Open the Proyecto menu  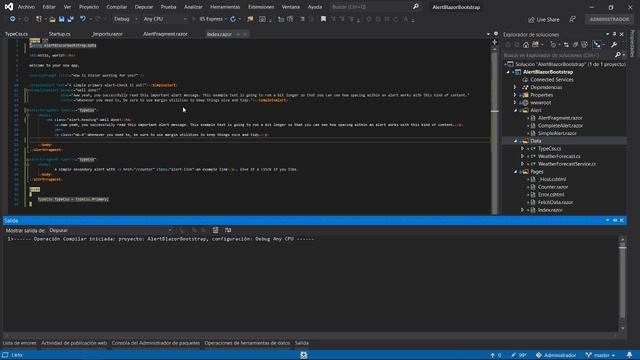(89, 7)
